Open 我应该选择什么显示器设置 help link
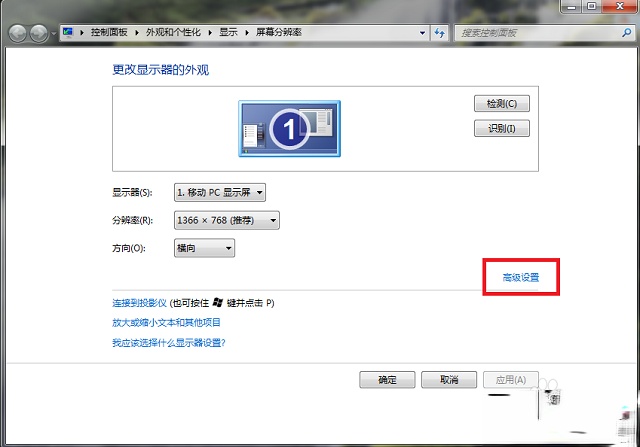 point(169,342)
